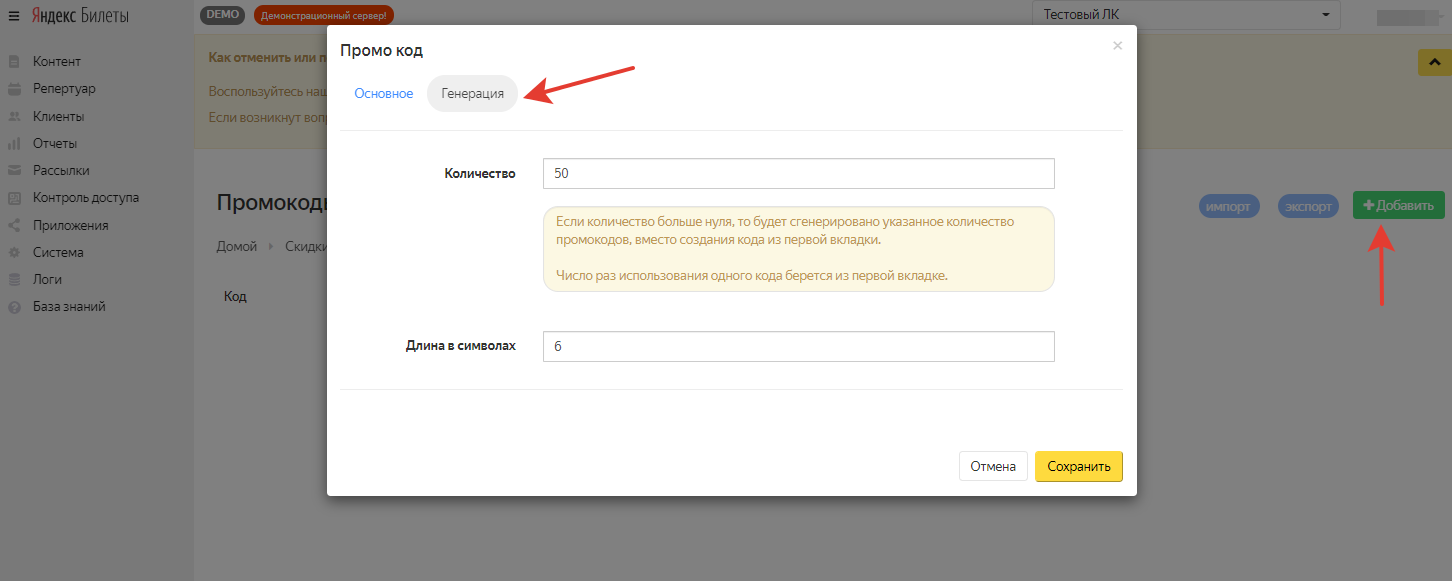Image resolution: width=1452 pixels, height=581 pixels.
Task: Click the Сохранить button
Action: [1078, 466]
